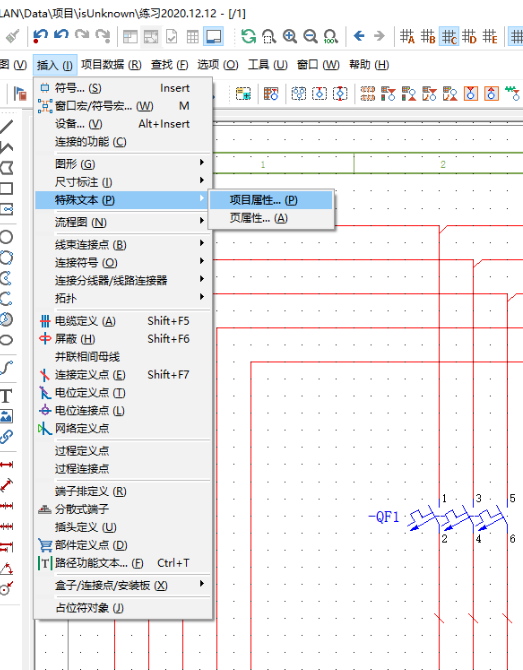Image resolution: width=523 pixels, height=670 pixels.
Task: Expand the 流程图 (N) submenu
Action: 123,222
